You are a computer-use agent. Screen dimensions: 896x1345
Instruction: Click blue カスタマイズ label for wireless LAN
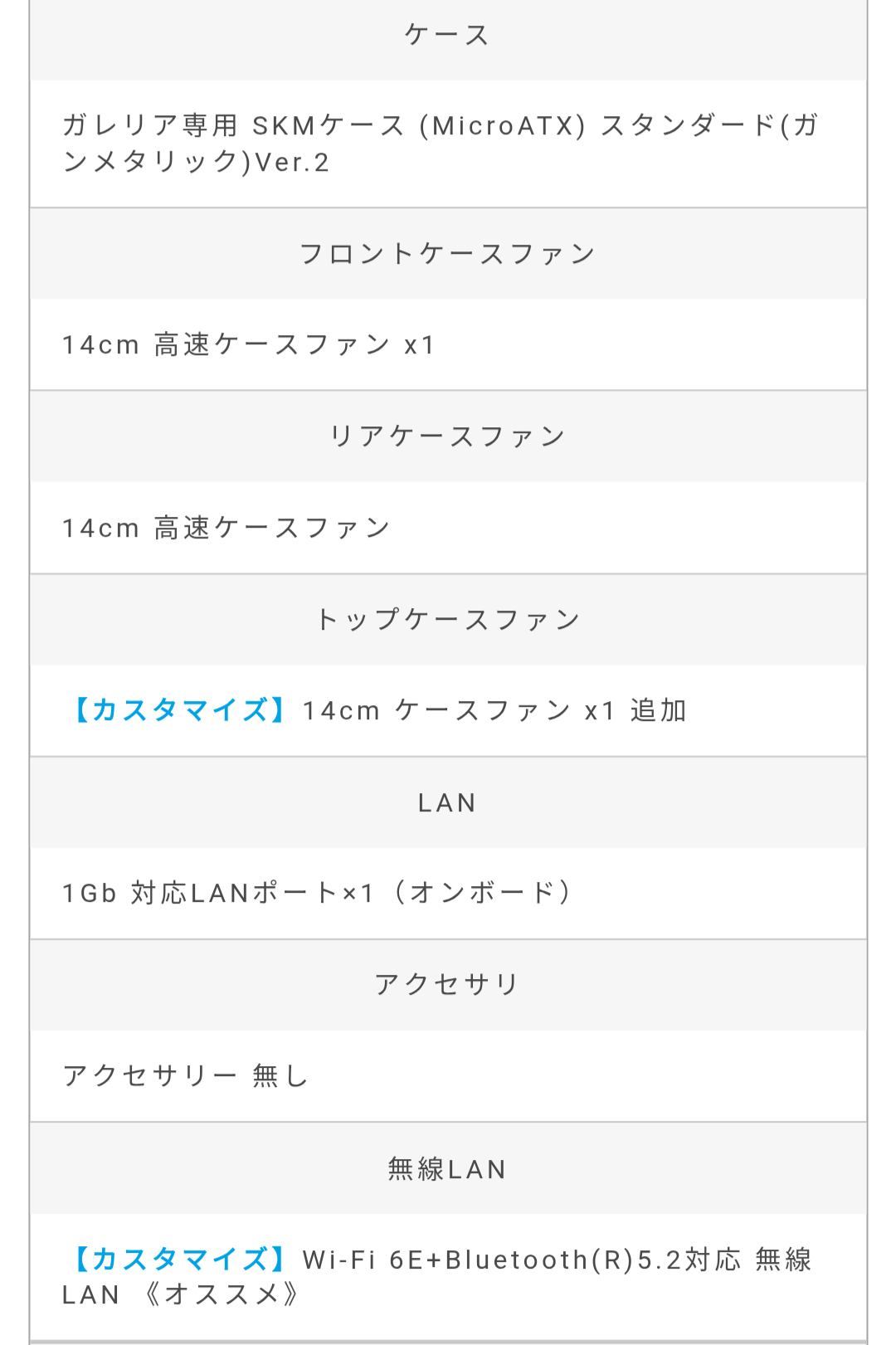click(180, 1260)
